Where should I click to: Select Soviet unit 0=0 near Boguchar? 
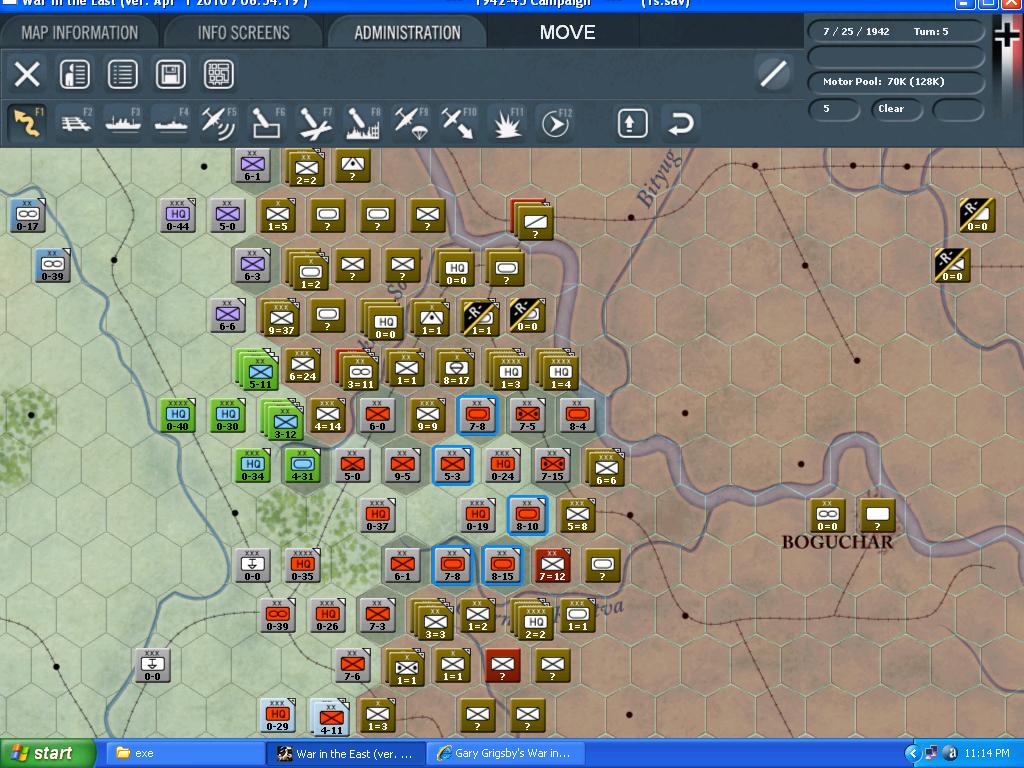(827, 515)
